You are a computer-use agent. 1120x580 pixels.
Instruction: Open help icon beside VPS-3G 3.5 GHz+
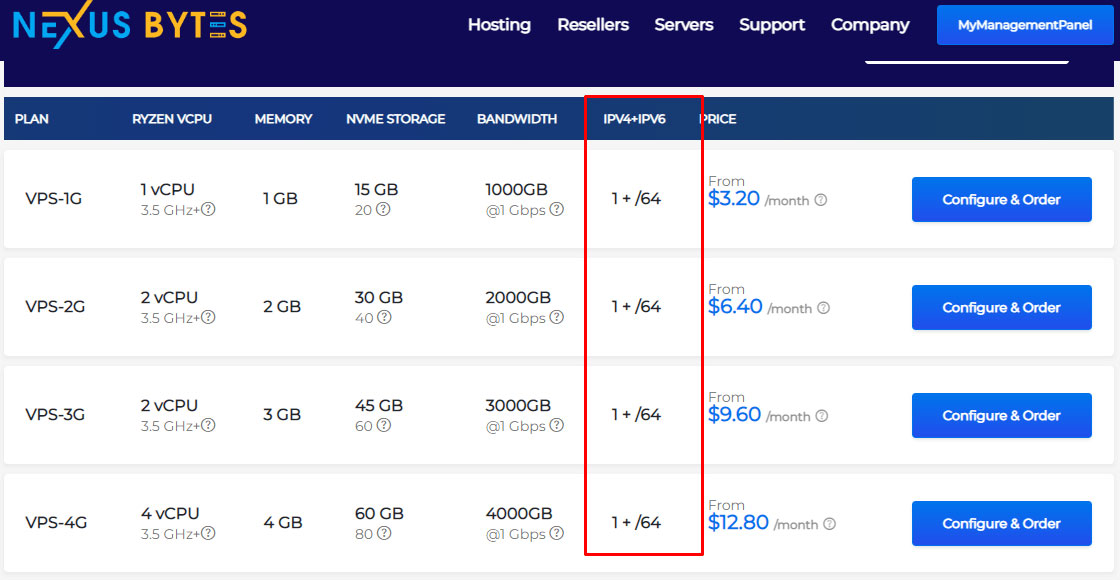(209, 425)
